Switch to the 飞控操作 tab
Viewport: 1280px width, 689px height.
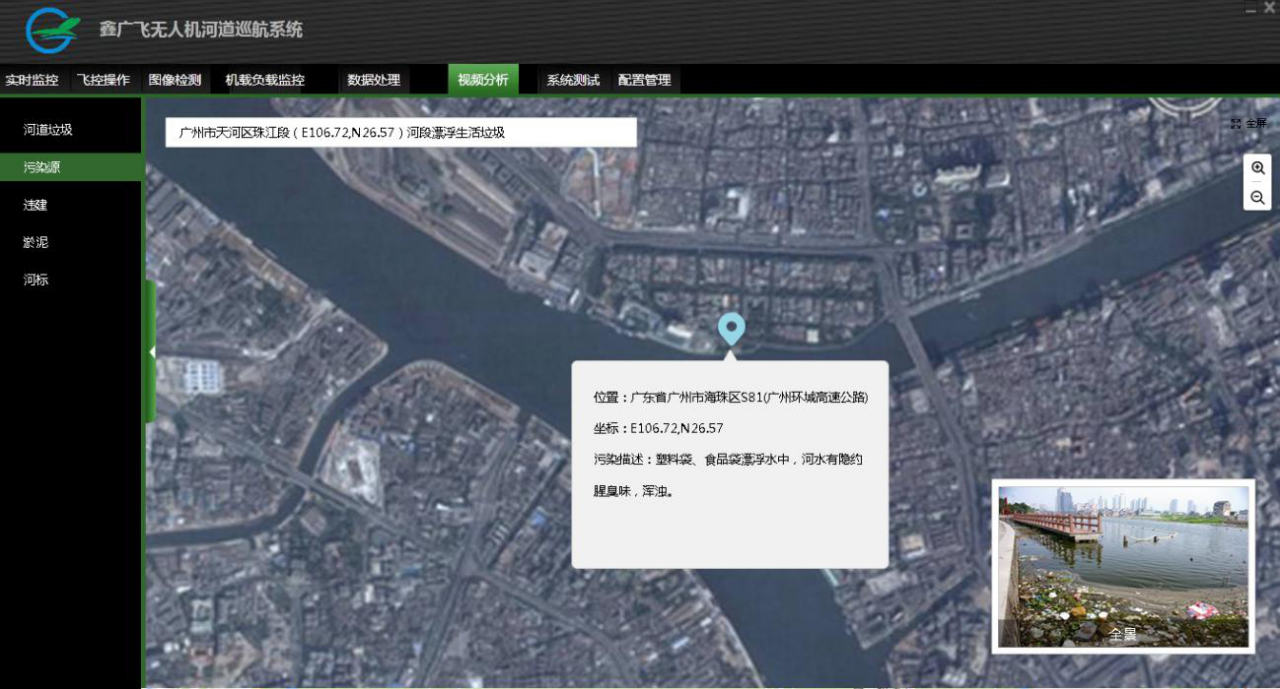103,80
